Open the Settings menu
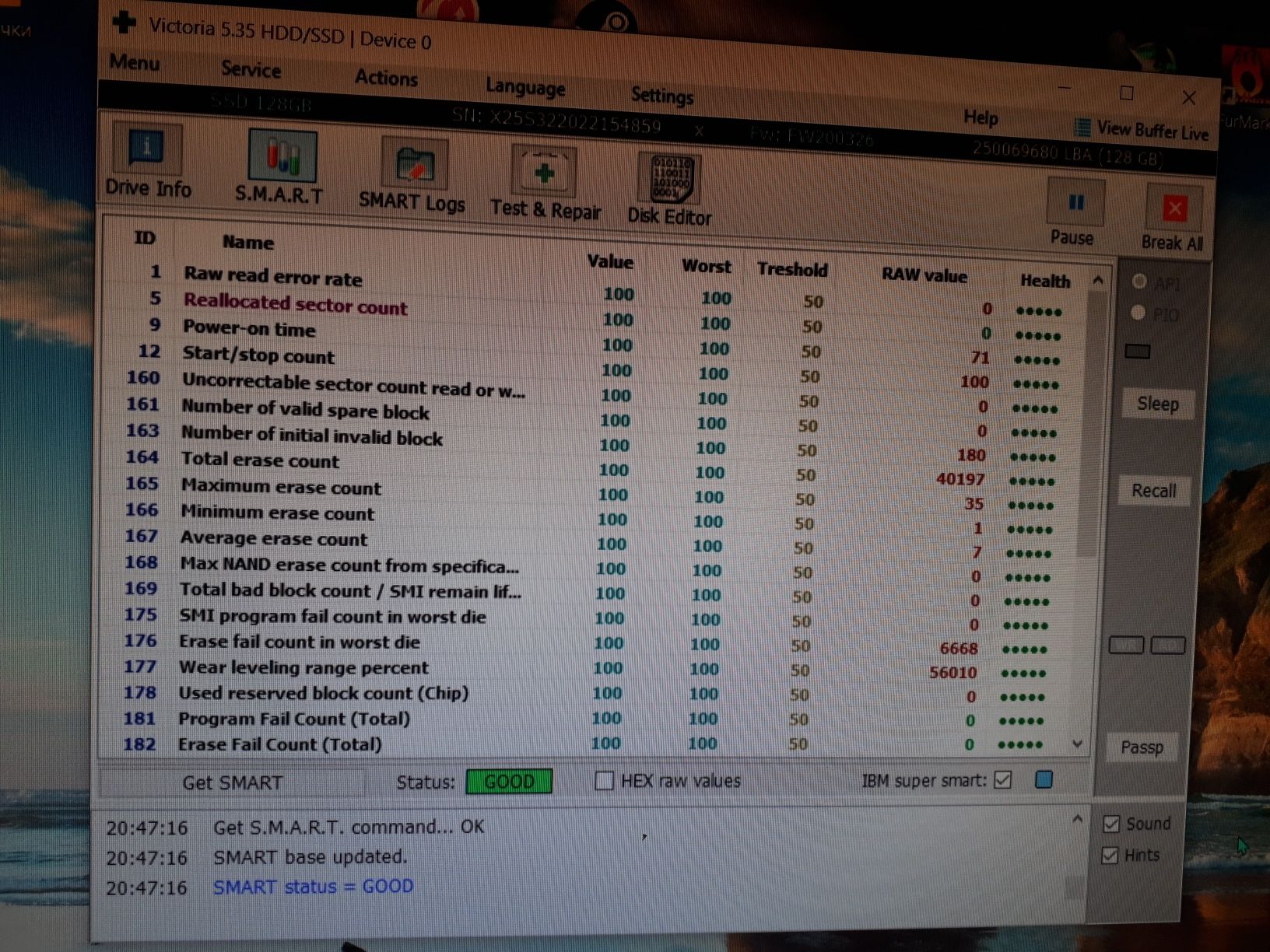The height and width of the screenshot is (952, 1270). (x=662, y=96)
